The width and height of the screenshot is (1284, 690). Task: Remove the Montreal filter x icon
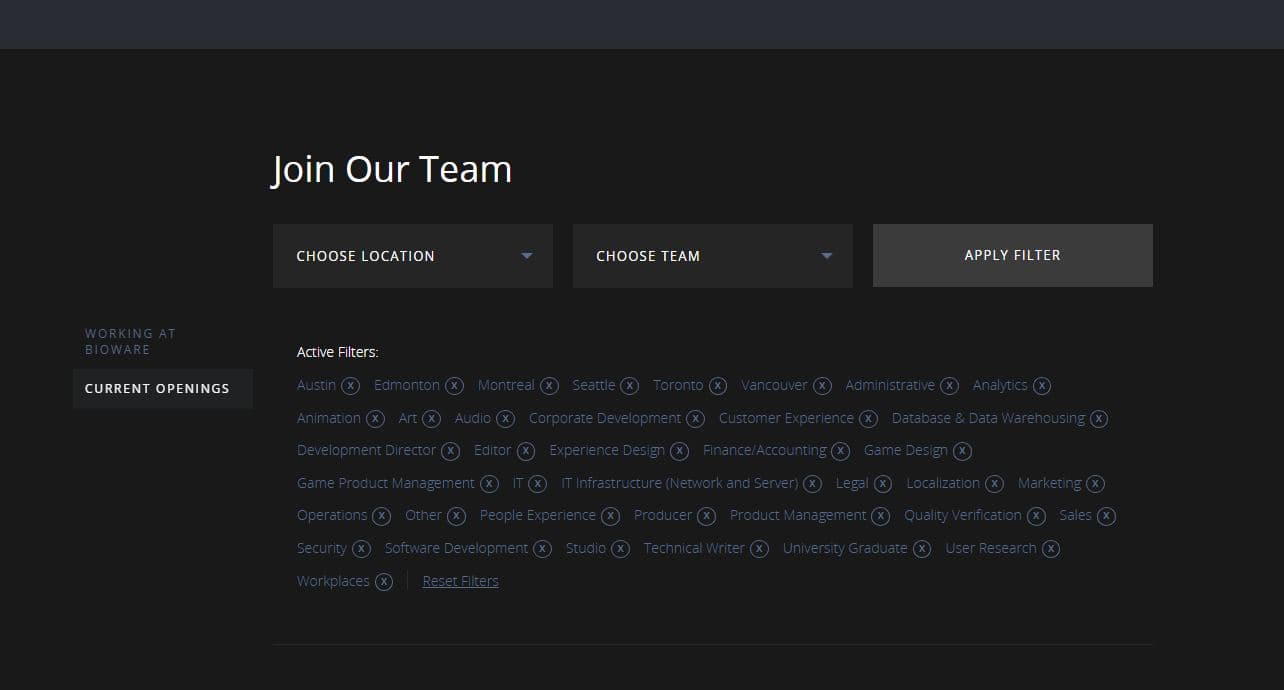click(x=549, y=386)
